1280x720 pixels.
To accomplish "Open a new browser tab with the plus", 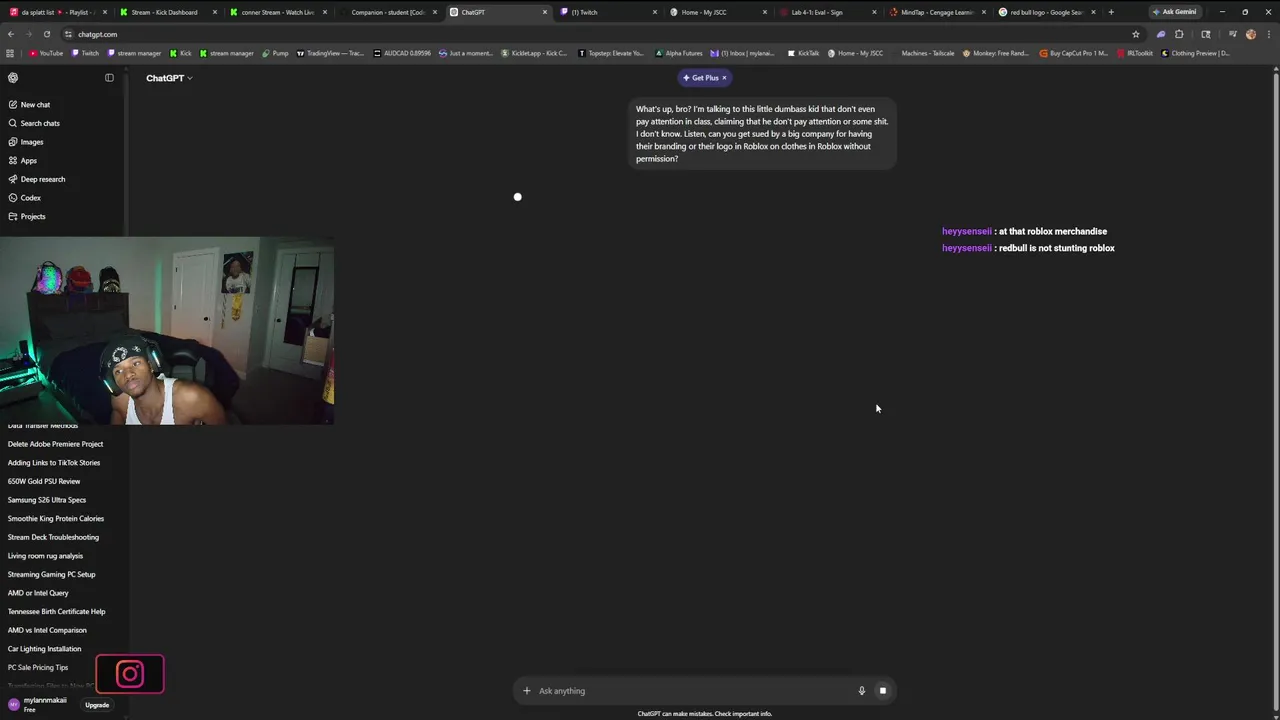I will (x=1110, y=12).
